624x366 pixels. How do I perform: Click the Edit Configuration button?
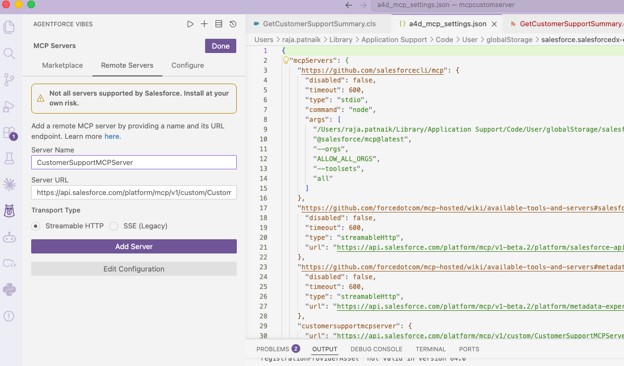(x=134, y=269)
